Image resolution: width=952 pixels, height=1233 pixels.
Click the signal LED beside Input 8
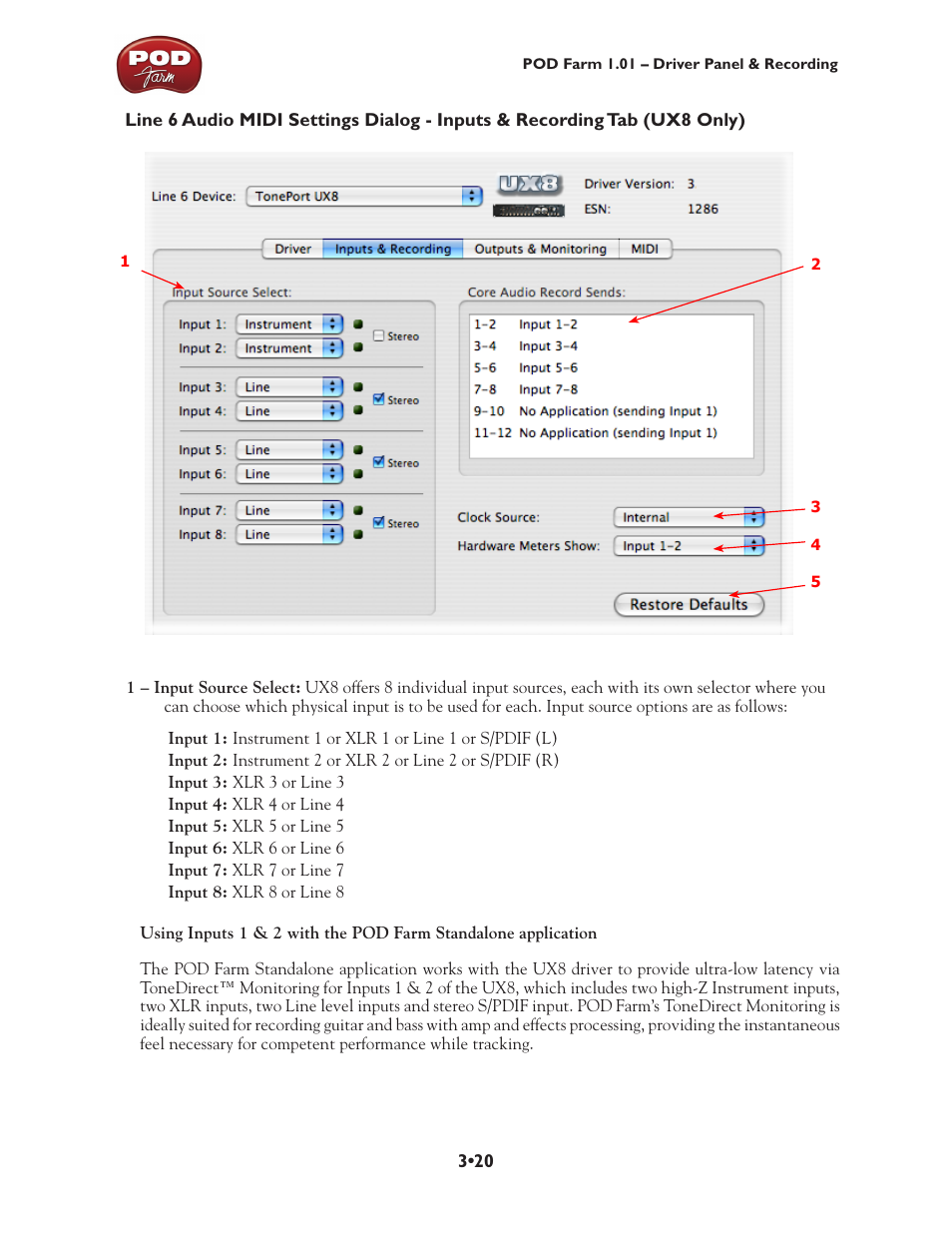coord(358,534)
